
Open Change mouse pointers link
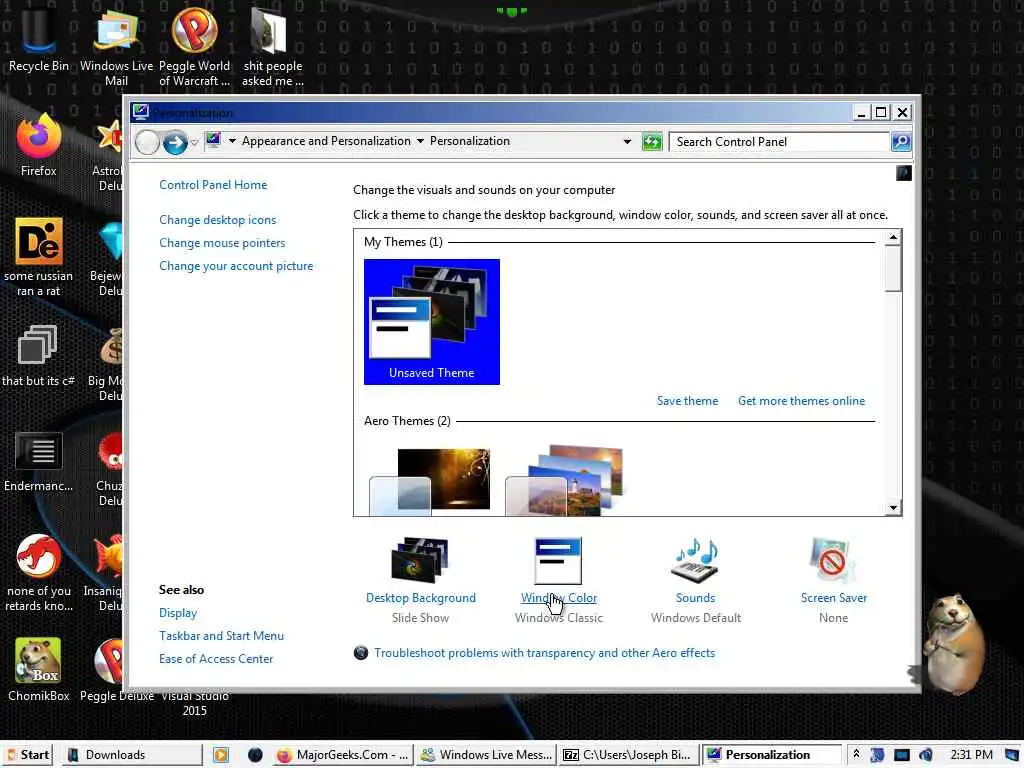tap(222, 243)
